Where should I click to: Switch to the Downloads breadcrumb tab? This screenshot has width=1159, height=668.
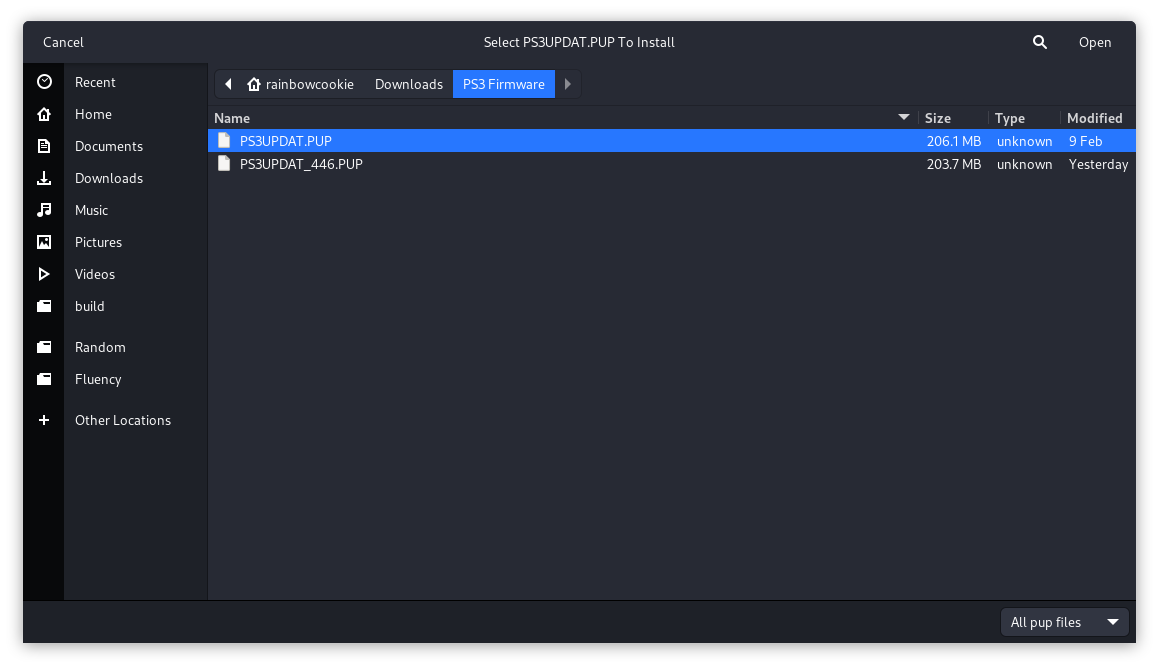(x=408, y=84)
